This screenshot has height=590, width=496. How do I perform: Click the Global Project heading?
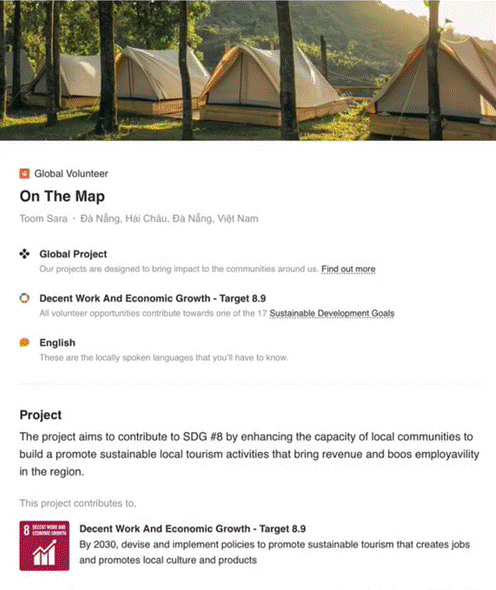tap(73, 254)
